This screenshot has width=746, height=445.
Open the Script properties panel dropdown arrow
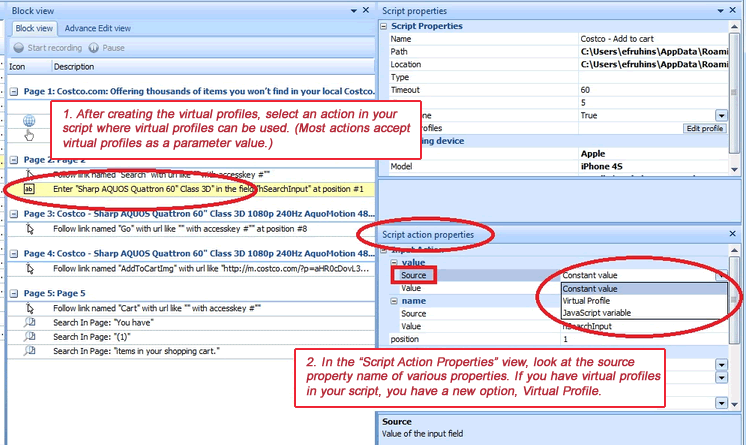pyautogui.click(x=720, y=10)
